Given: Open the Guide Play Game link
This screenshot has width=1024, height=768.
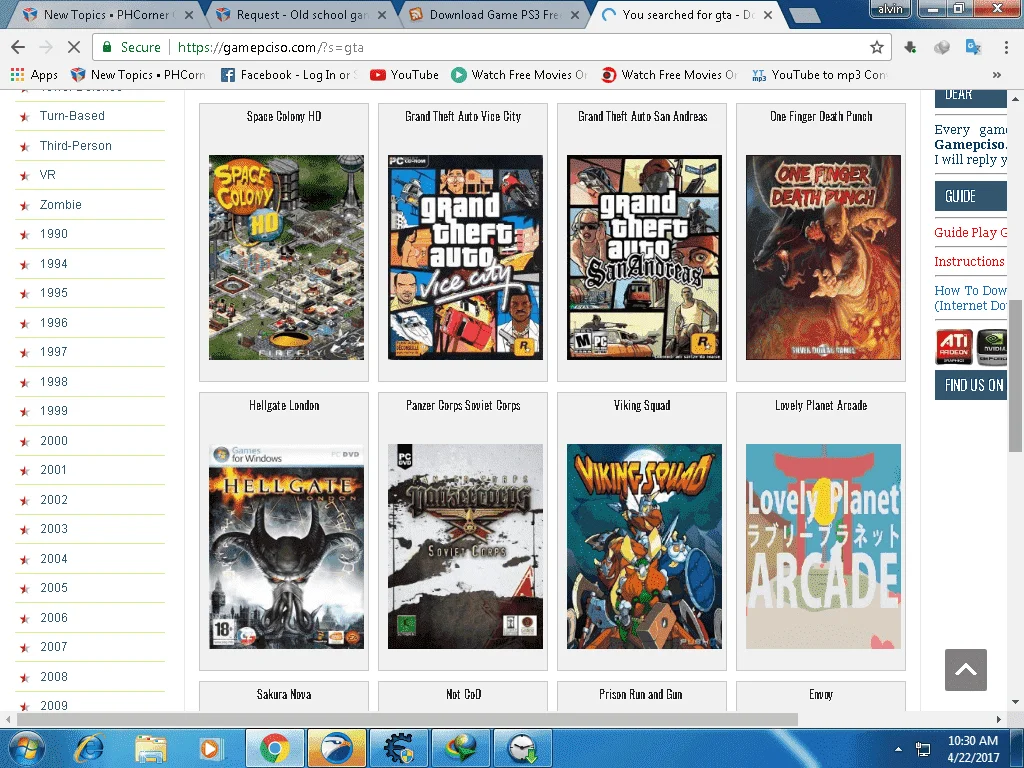Looking at the screenshot, I should 970,232.
